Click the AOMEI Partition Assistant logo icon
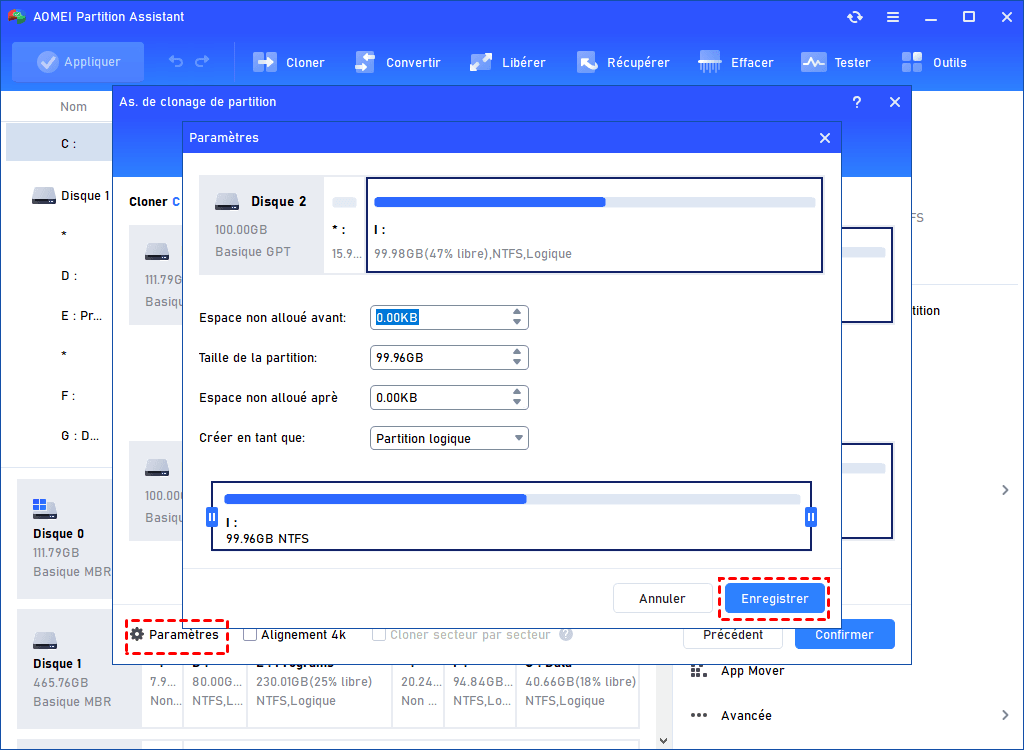Image resolution: width=1024 pixels, height=750 pixels. point(17,16)
